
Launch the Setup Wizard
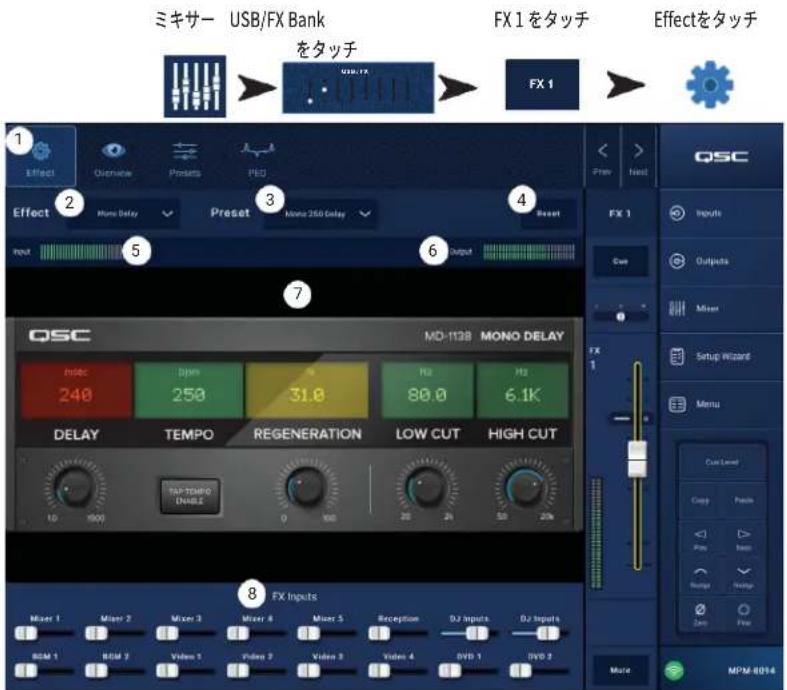(x=721, y=356)
